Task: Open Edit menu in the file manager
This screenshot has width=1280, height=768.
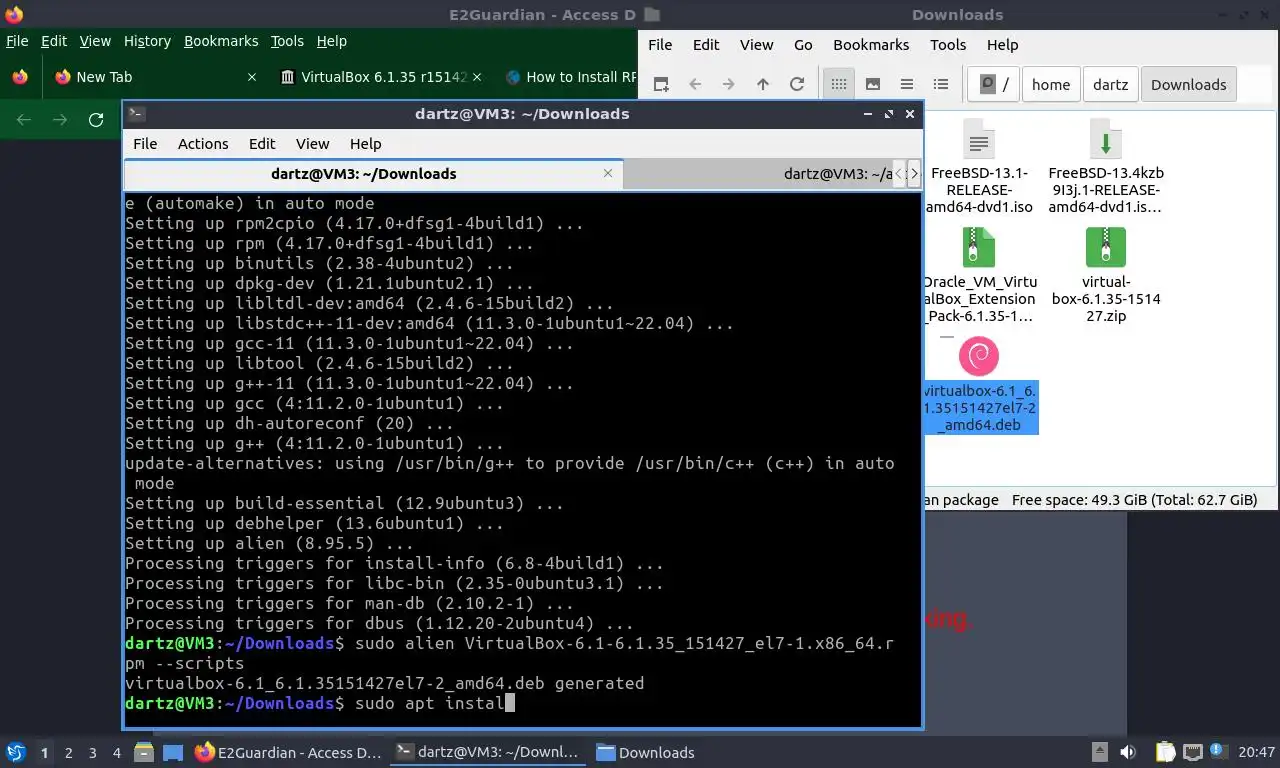Action: (x=706, y=45)
